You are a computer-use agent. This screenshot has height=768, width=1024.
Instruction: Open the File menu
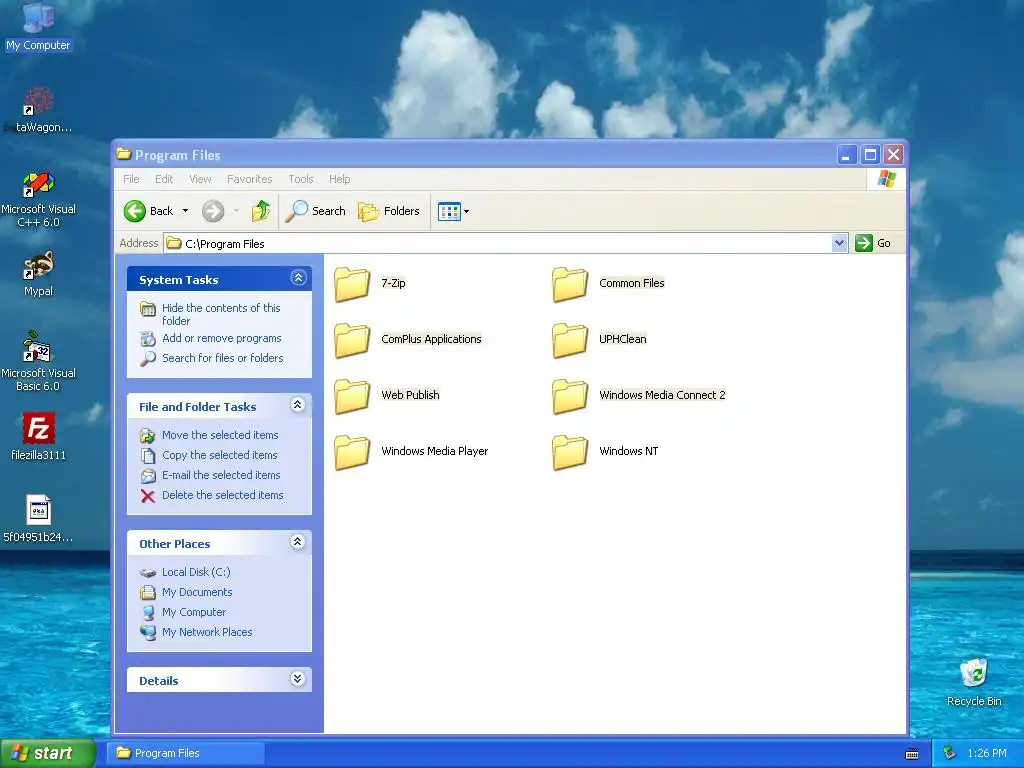(131, 179)
